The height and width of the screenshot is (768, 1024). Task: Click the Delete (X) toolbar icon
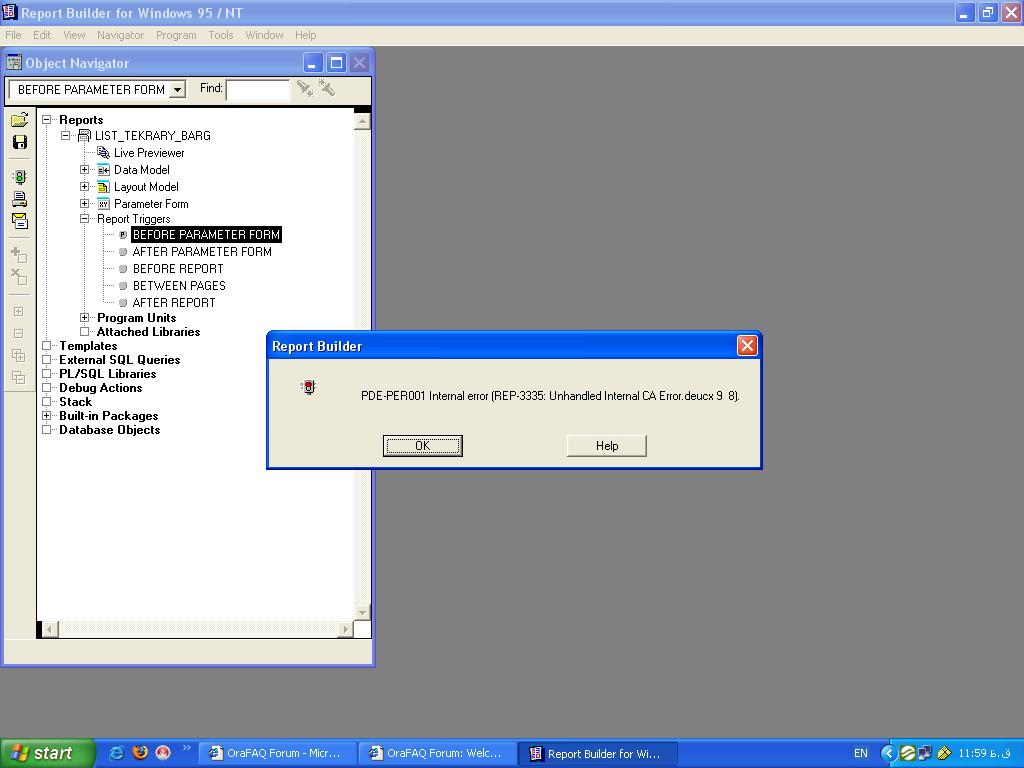coord(19,277)
